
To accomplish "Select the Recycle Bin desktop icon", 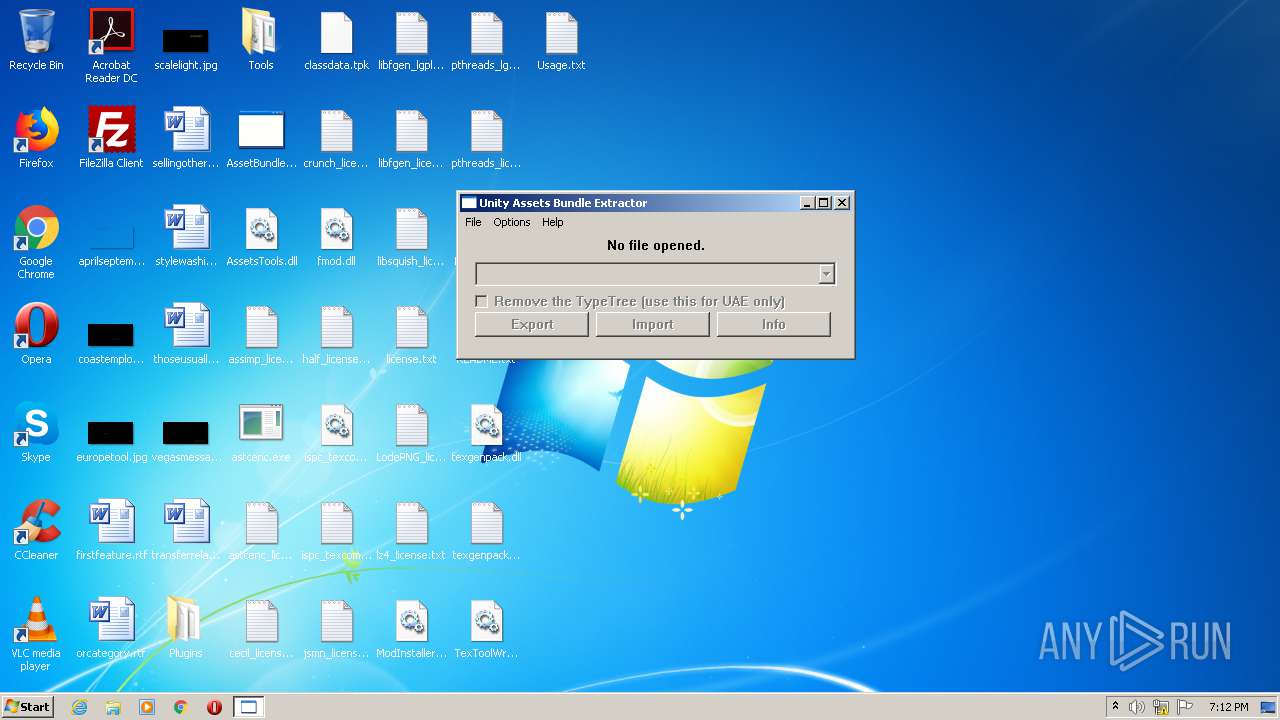I will tap(36, 40).
